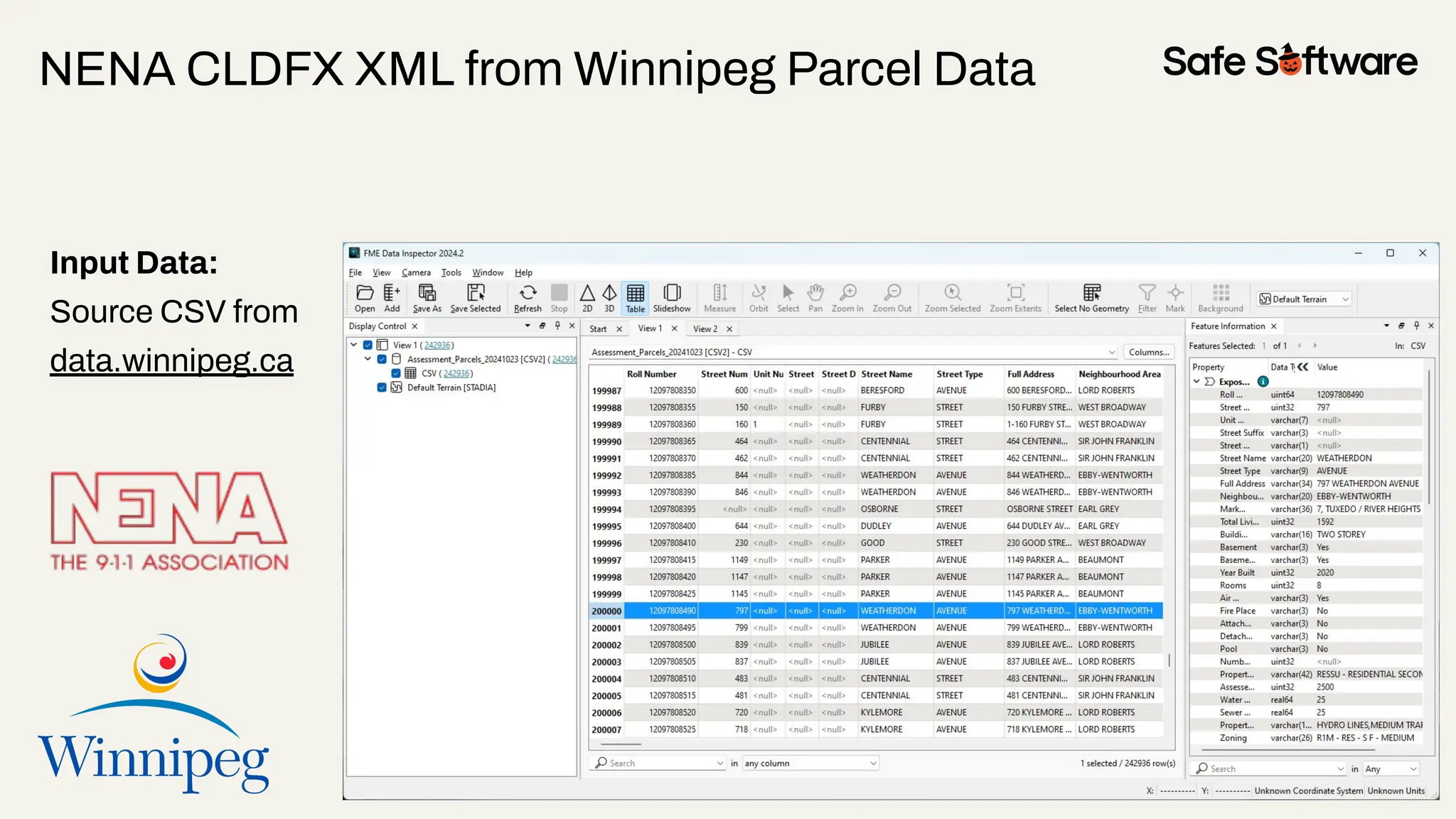Open the data.winnipeg.ca link
Image resolution: width=1456 pixels, height=819 pixels.
171,361
